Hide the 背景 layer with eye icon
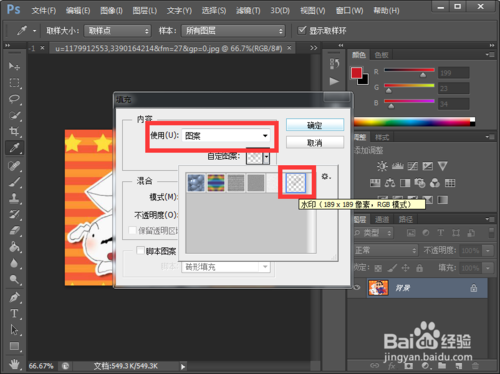The image size is (500, 374). (x=357, y=287)
